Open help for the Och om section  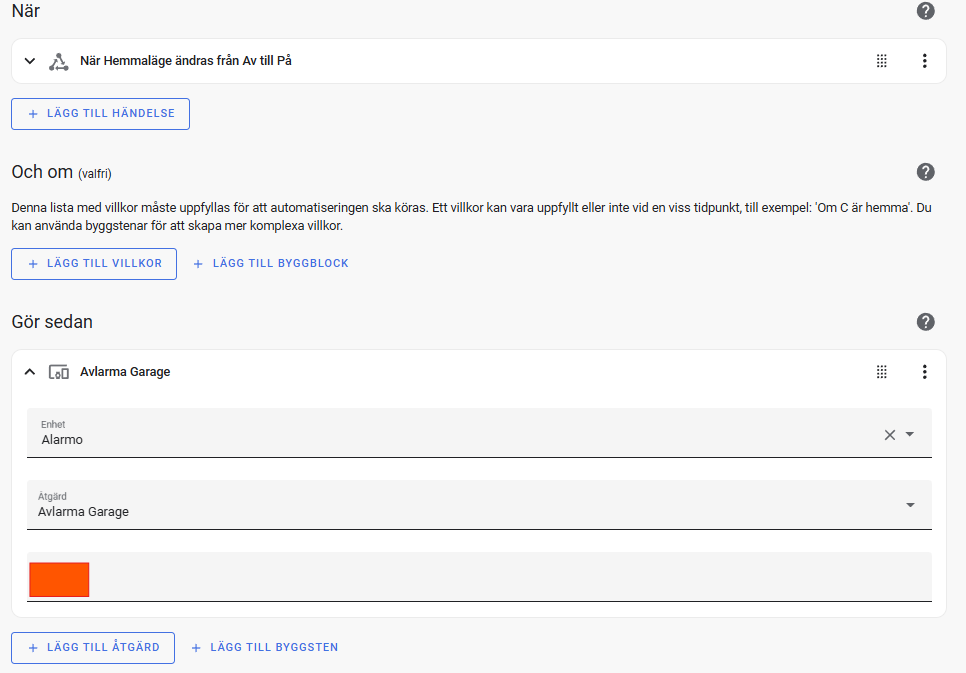925,172
